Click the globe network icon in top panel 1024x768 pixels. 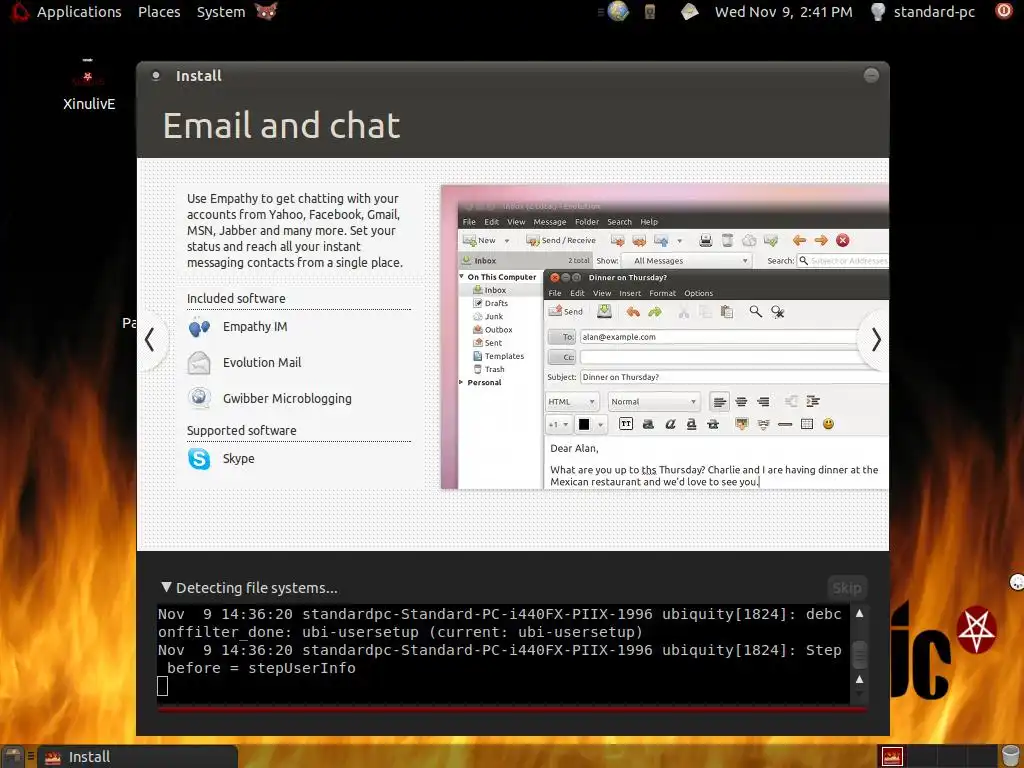pos(618,11)
